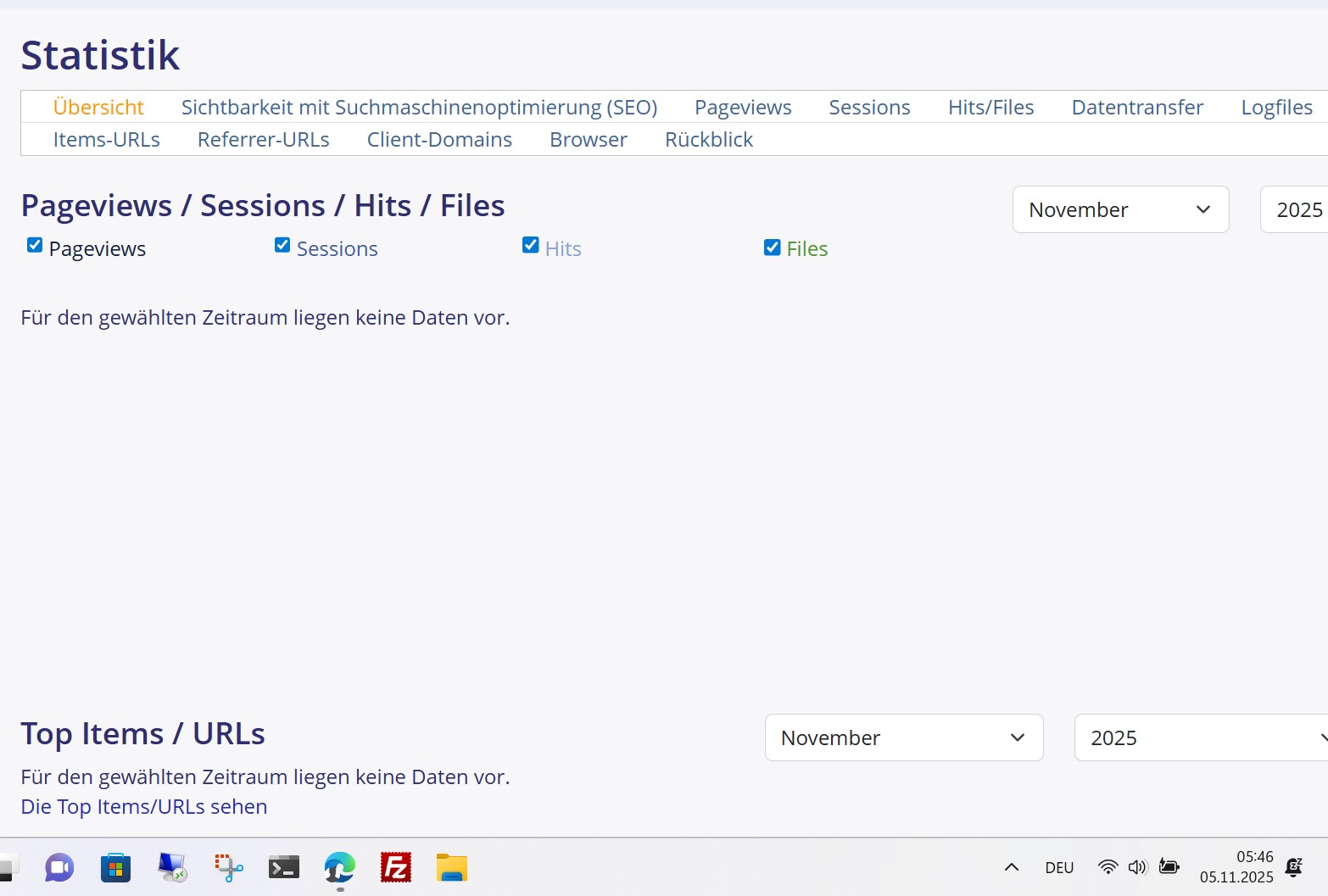Viewport: 1328px width, 896px height.
Task: Launch the Terminal from the taskbar
Action: (284, 867)
